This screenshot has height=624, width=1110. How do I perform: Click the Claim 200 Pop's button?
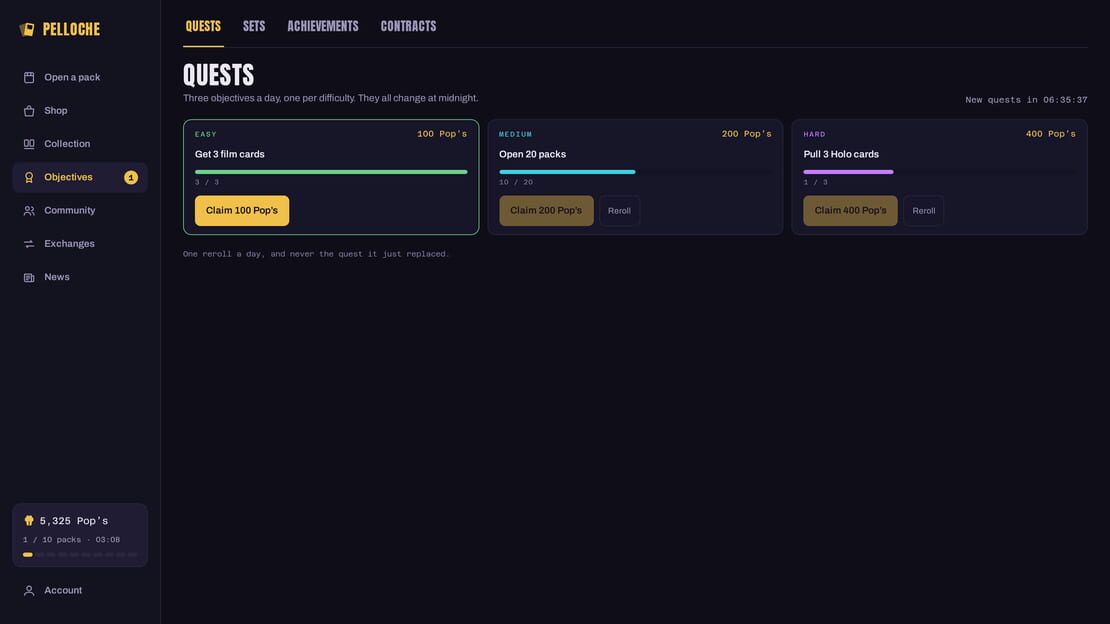point(547,210)
